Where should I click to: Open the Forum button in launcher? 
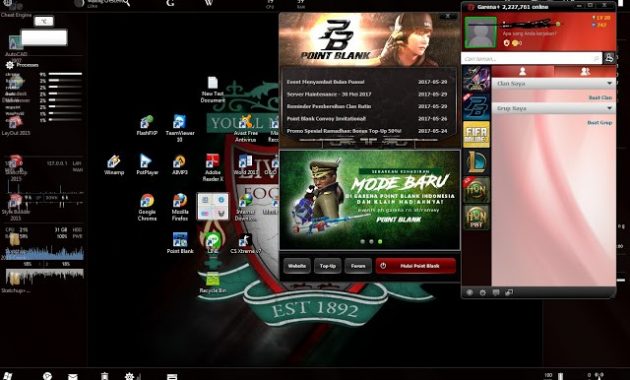[x=358, y=266]
